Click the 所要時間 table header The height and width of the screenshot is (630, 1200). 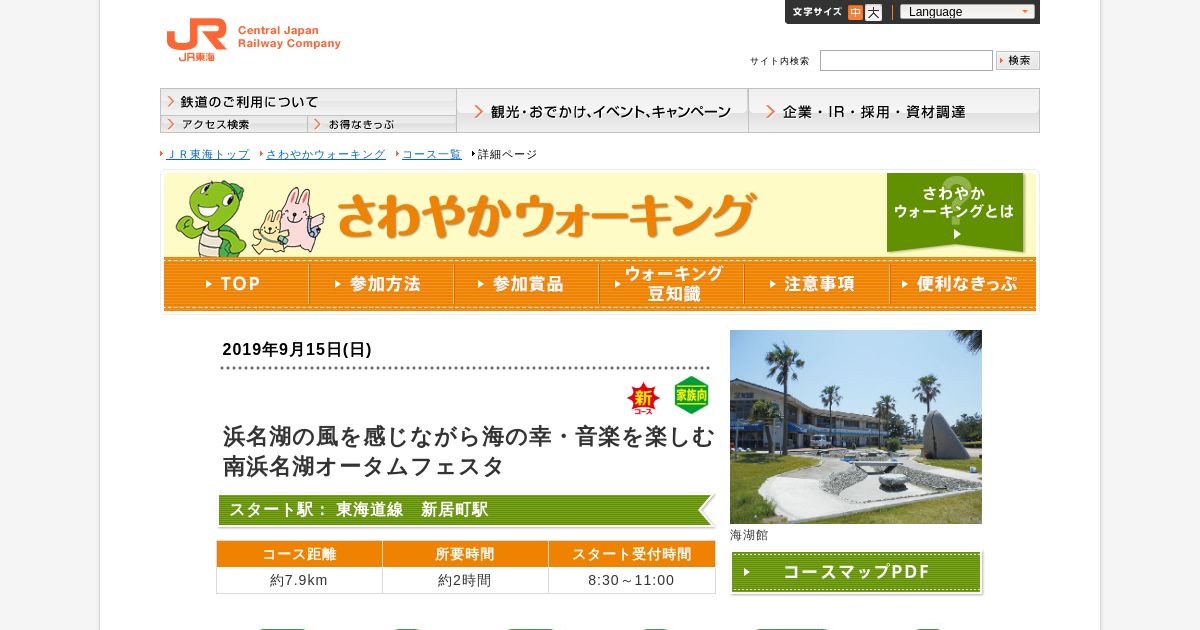tap(465, 554)
